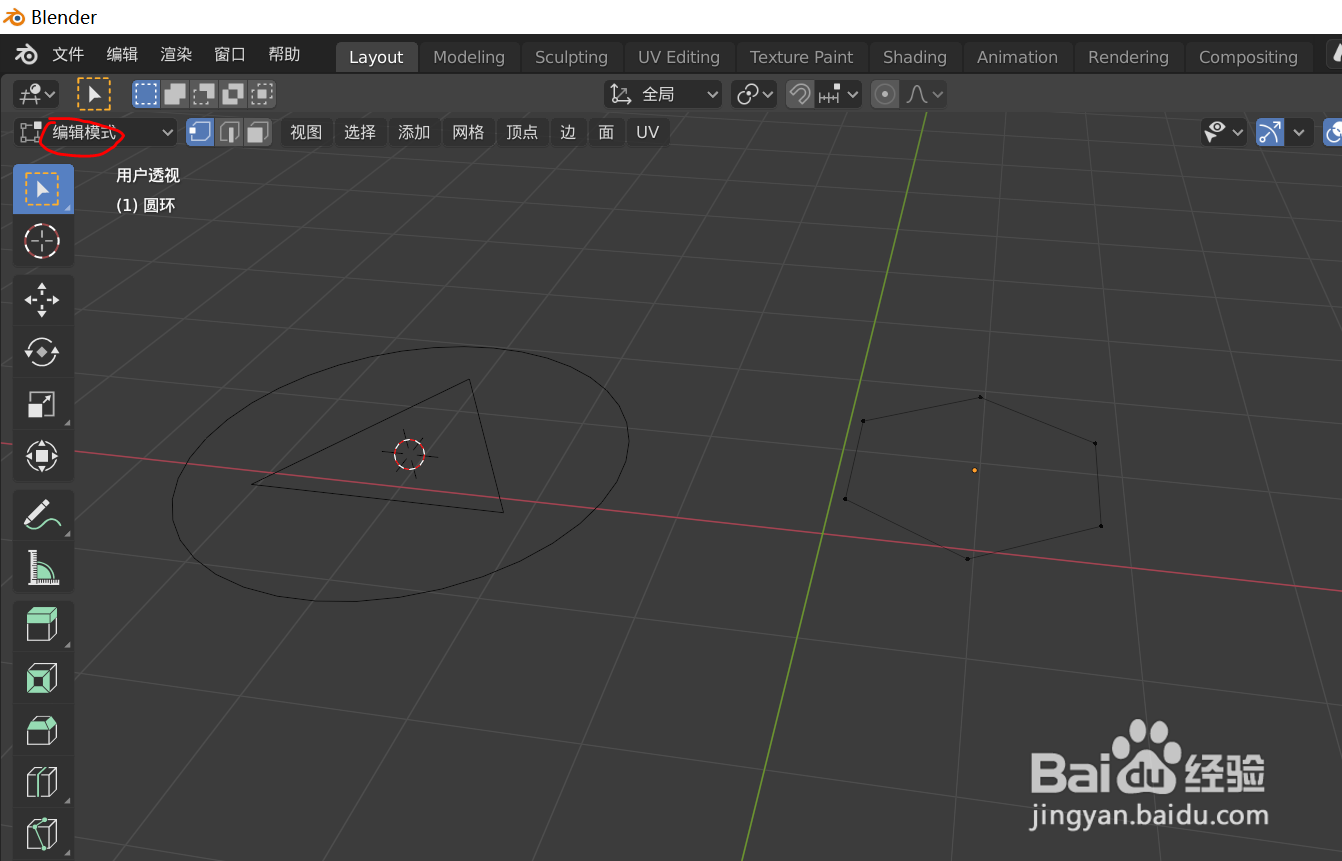Select the Scale tool
Screen dimensions: 1342x861
pos(42,404)
